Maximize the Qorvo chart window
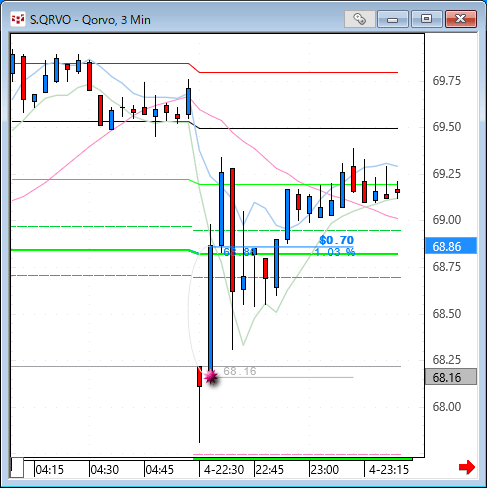The width and height of the screenshot is (487, 488). point(426,19)
